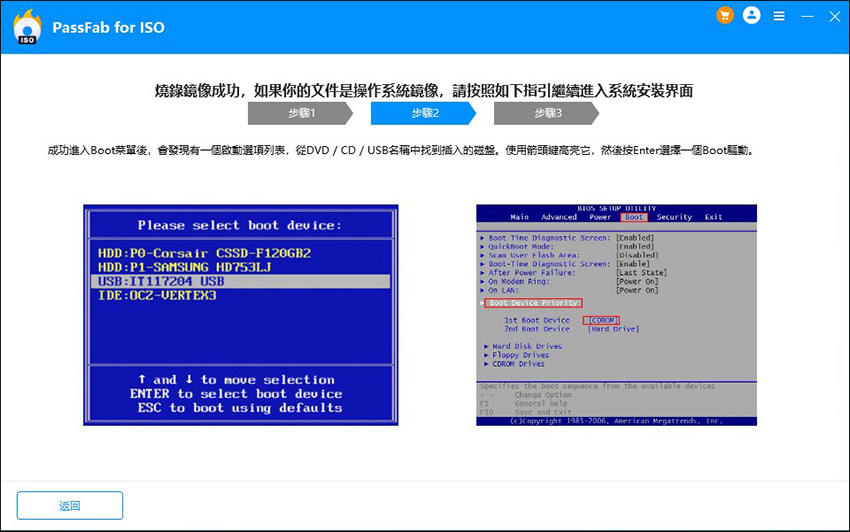The image size is (850, 532).
Task: Close the PassFab for ISO window
Action: coord(831,17)
